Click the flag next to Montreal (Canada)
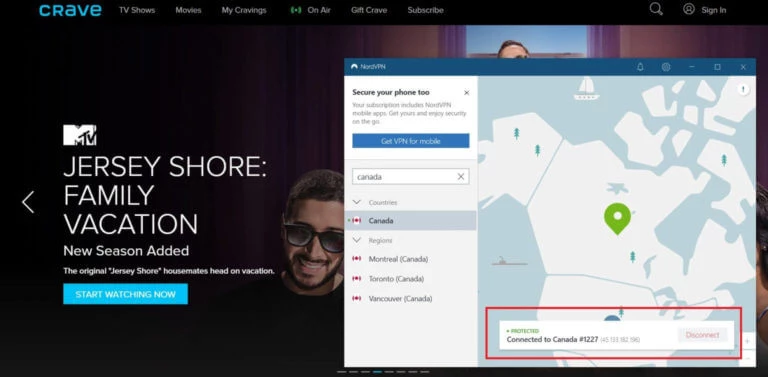Viewport: 768px width, 377px height. [x=357, y=259]
